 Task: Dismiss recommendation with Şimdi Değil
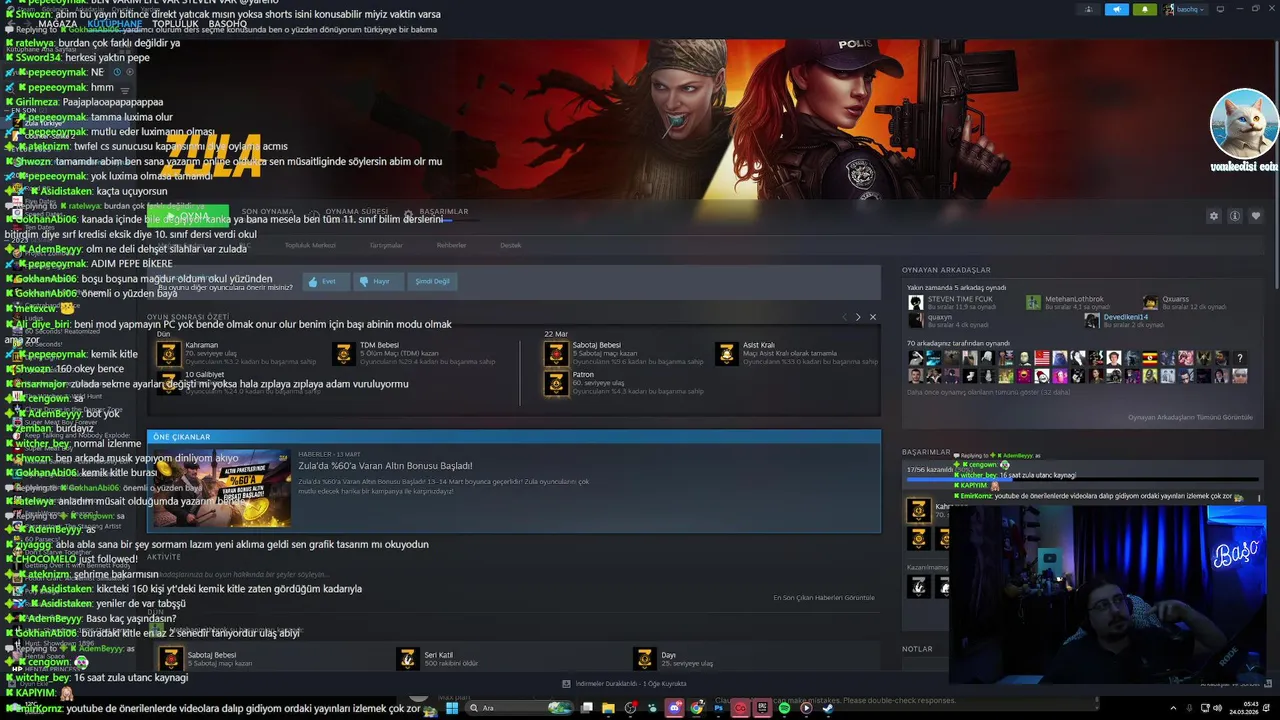pos(432,282)
